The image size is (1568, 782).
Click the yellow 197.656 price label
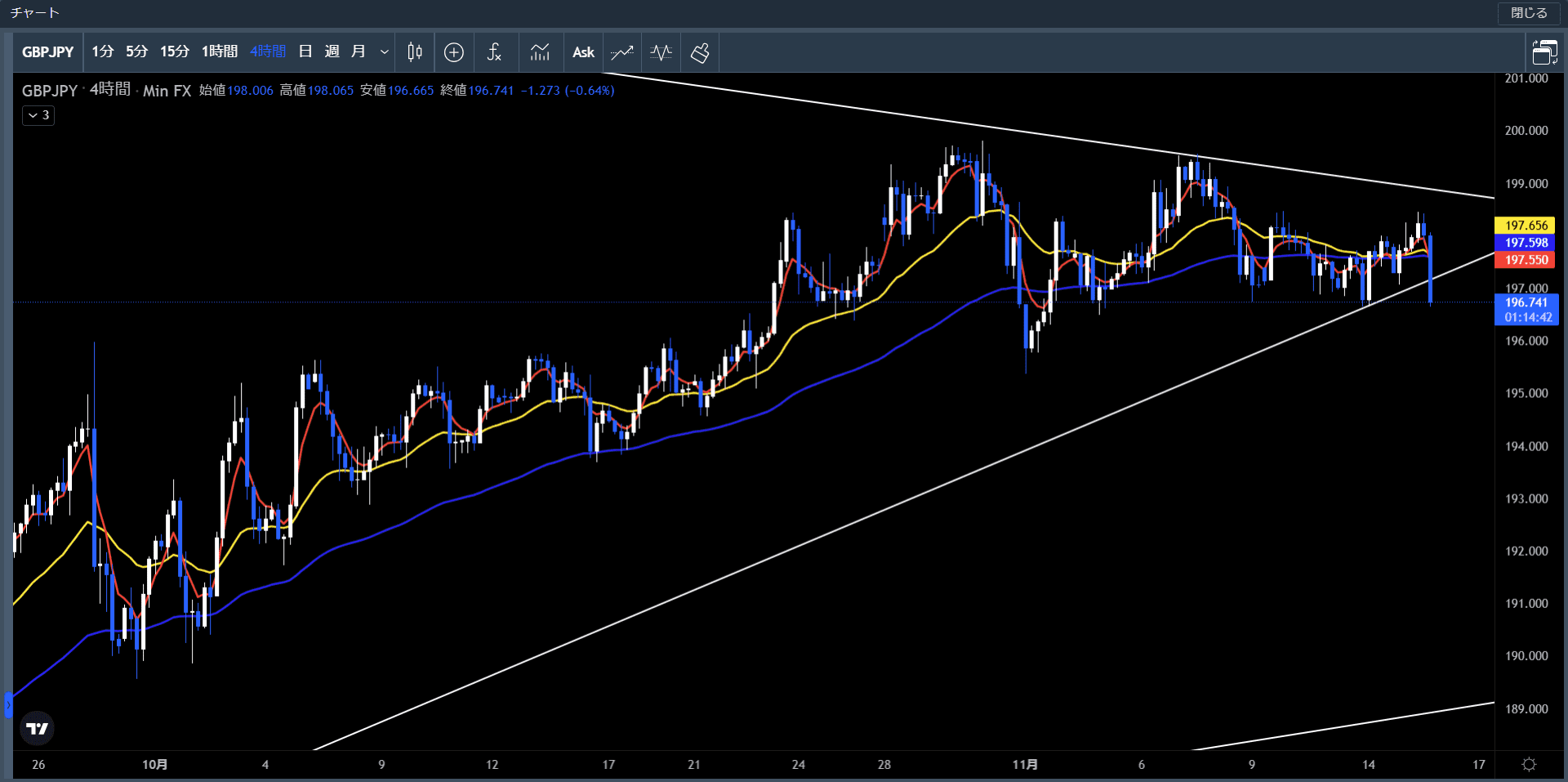point(1526,226)
